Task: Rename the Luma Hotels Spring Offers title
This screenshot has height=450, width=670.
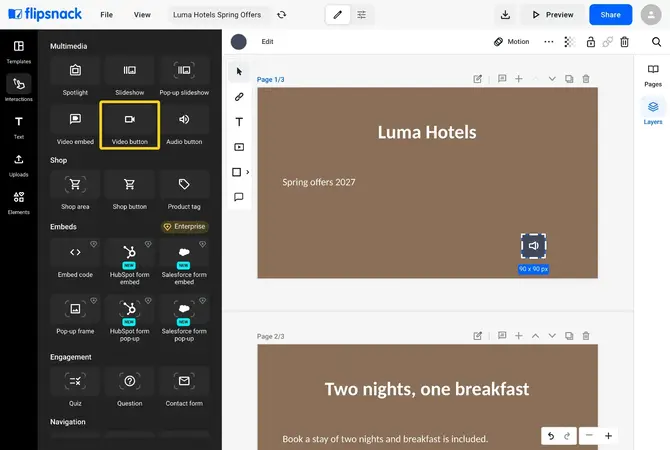Action: click(217, 15)
